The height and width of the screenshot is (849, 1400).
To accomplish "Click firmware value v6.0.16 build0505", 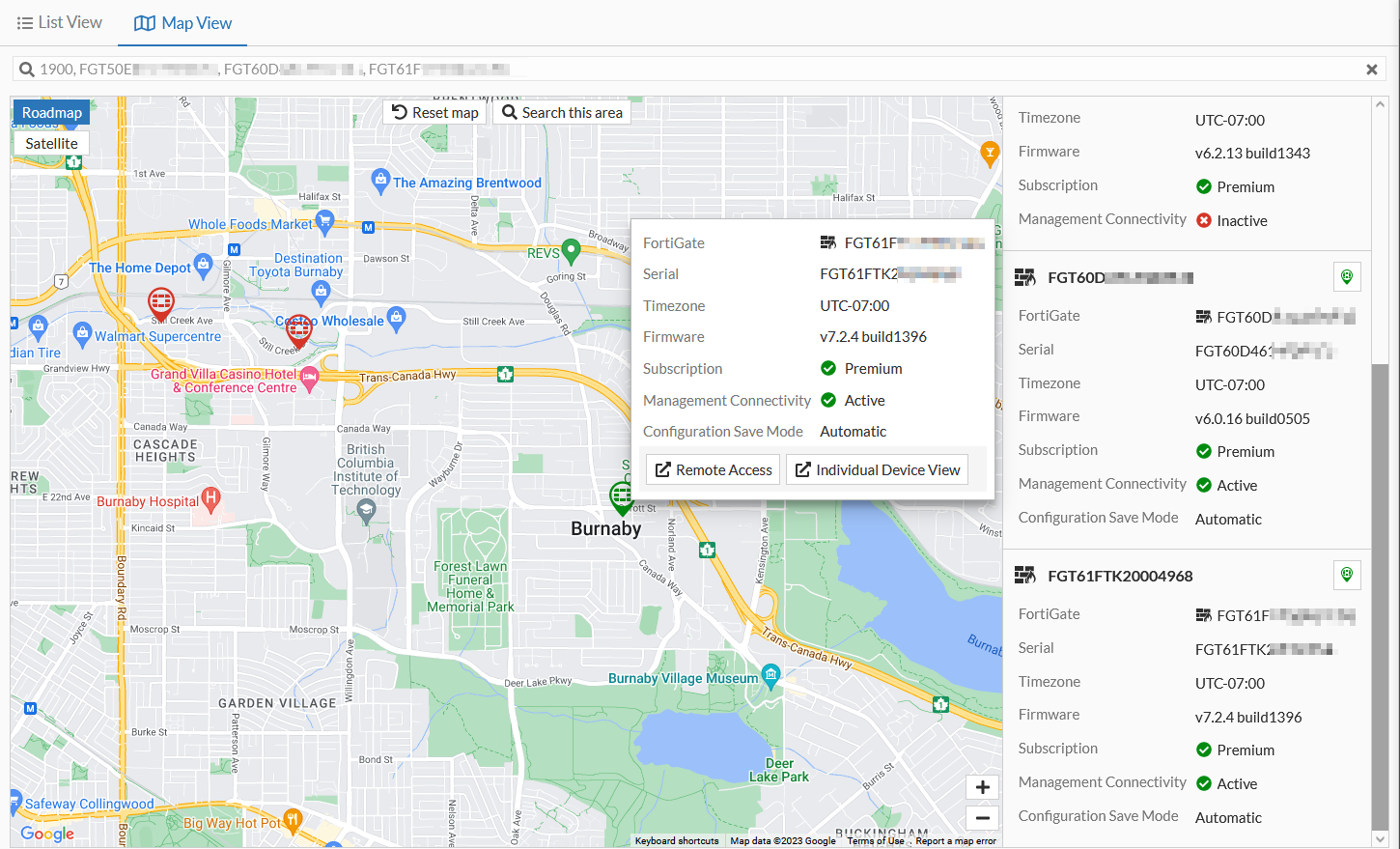I will pos(1252,418).
